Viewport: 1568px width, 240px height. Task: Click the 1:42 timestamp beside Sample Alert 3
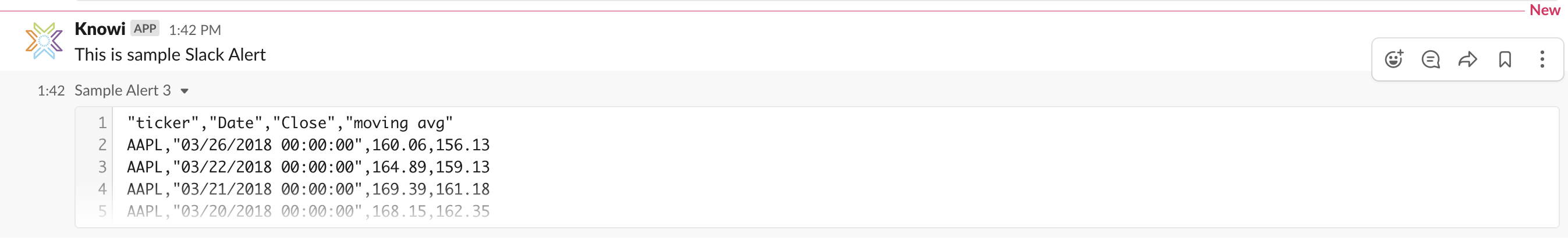coord(51,91)
